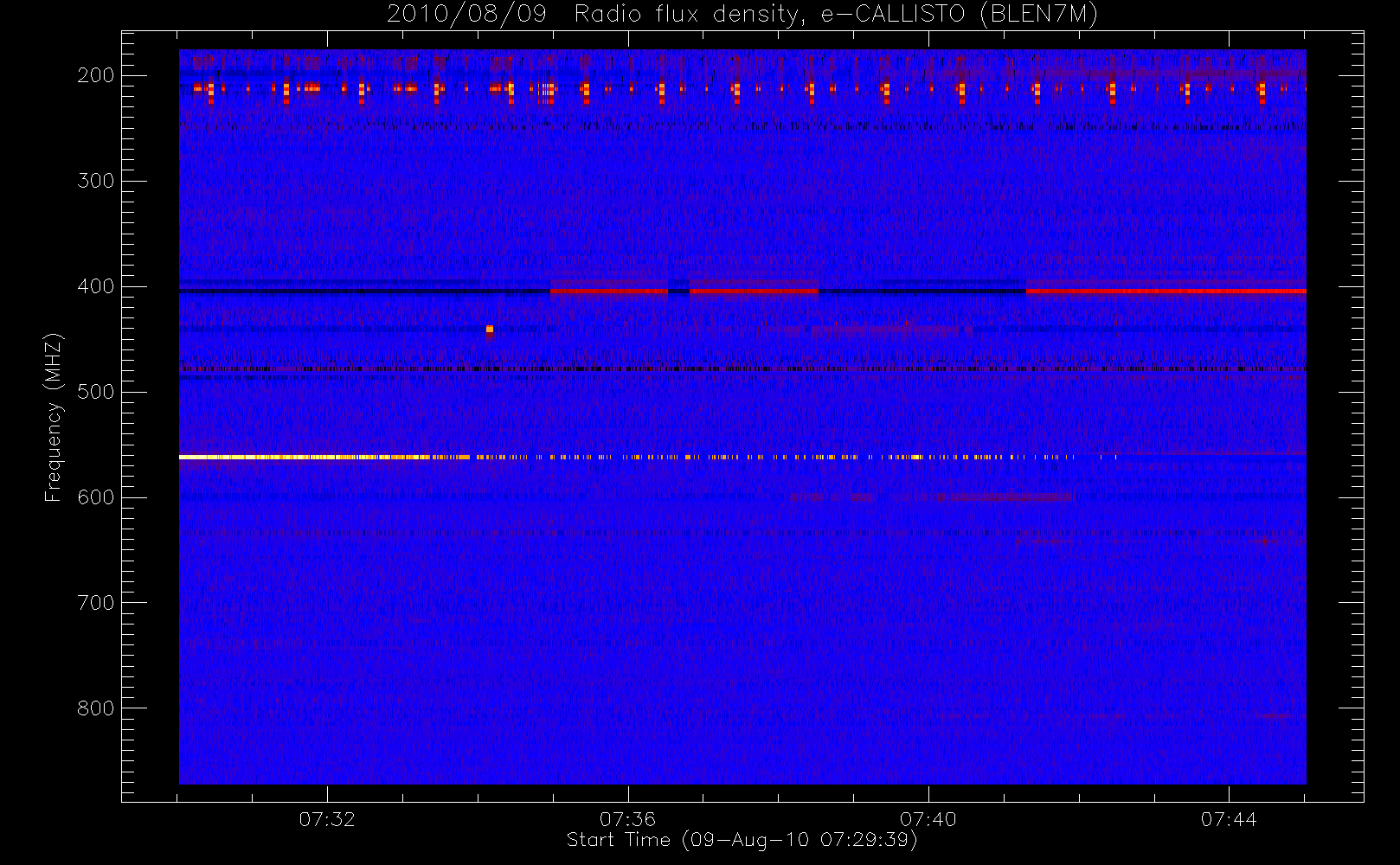The image size is (1400, 865).
Task: Click the orange burst spot near 440 MHz
Action: (490, 329)
